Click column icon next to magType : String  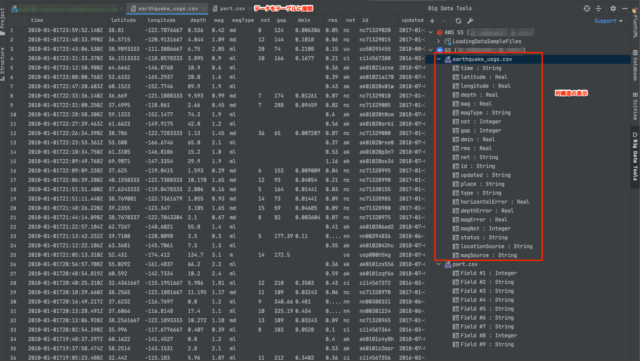(x=456, y=113)
